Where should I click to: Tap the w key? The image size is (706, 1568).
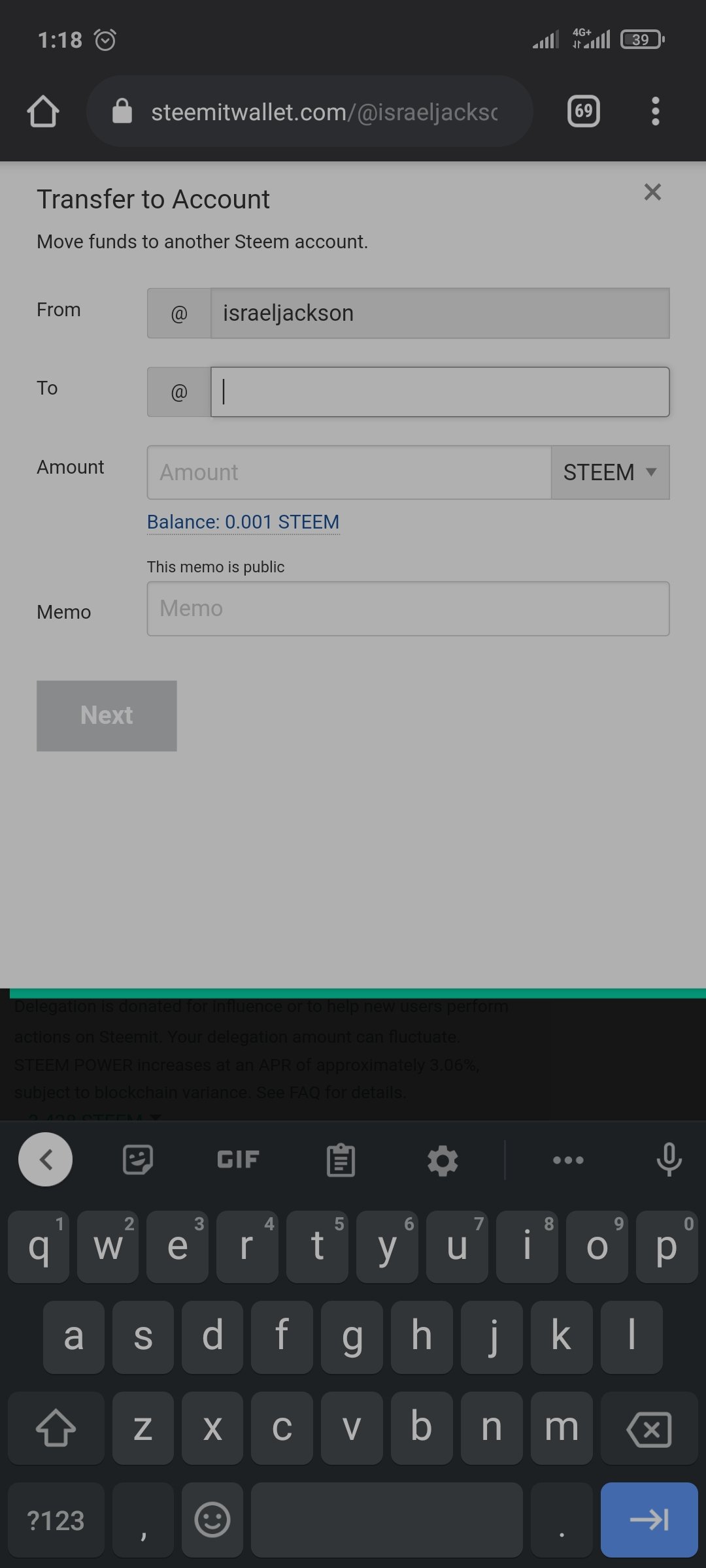pyautogui.click(x=108, y=1247)
